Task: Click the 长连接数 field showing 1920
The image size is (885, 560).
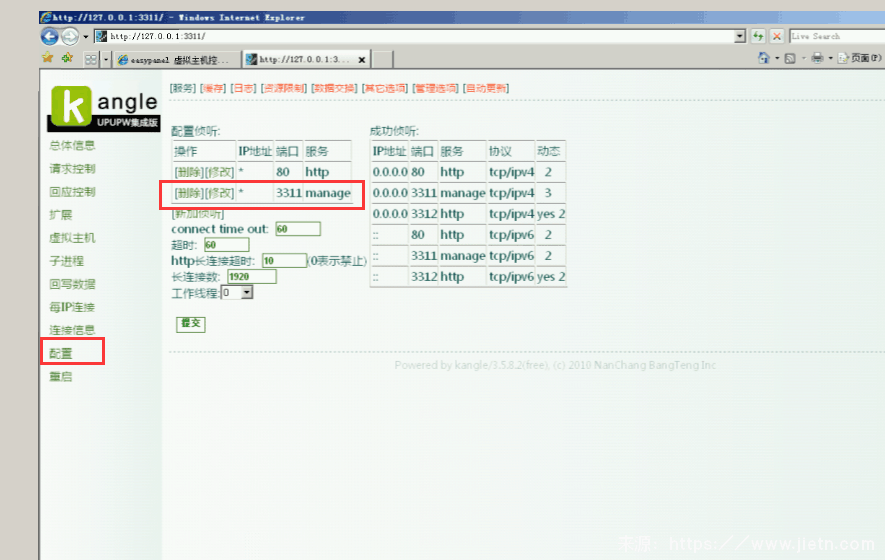Action: 252,276
